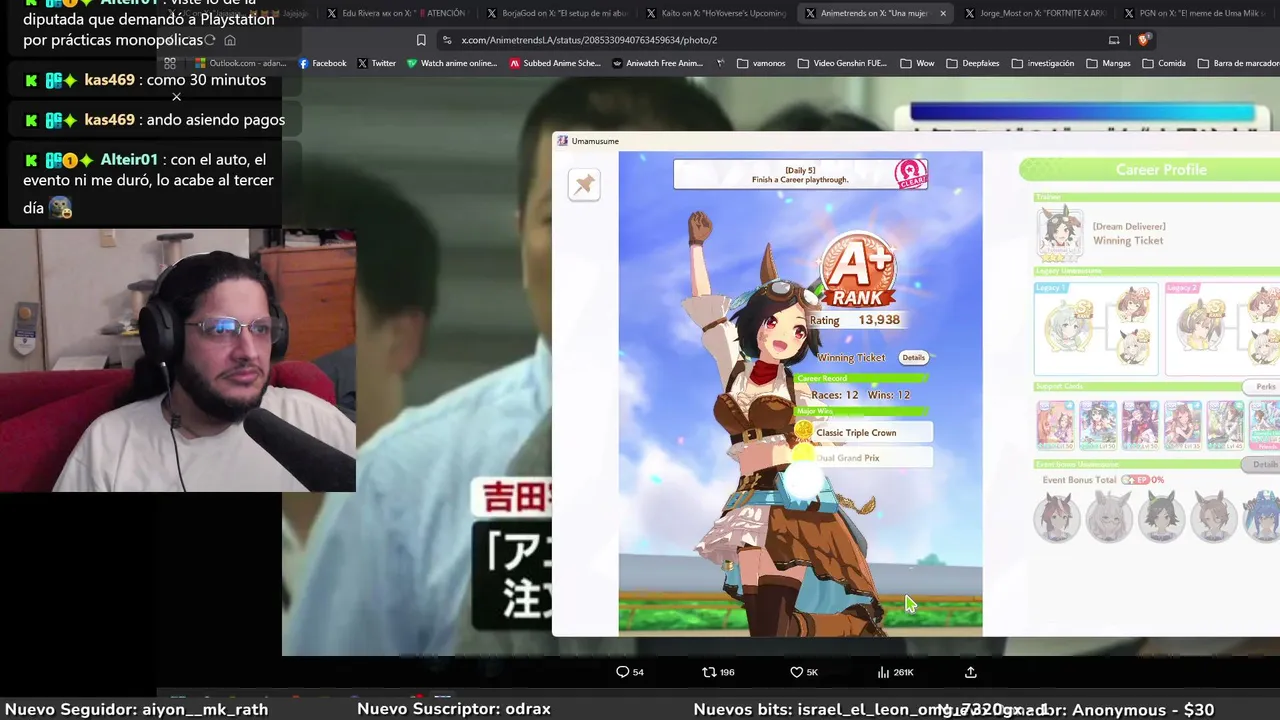Click the Perks button in Career Profile

[1265, 387]
